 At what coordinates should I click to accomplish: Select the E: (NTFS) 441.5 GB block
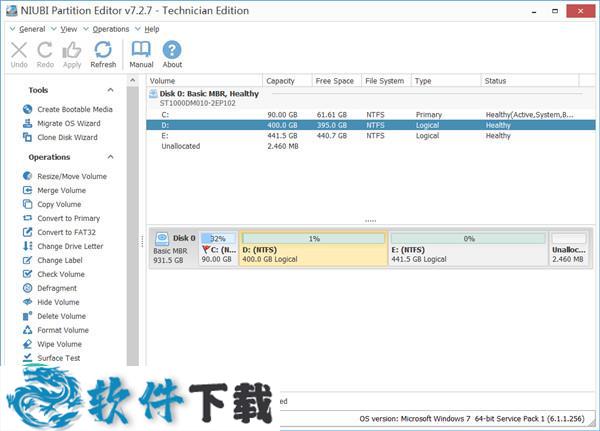(469, 248)
